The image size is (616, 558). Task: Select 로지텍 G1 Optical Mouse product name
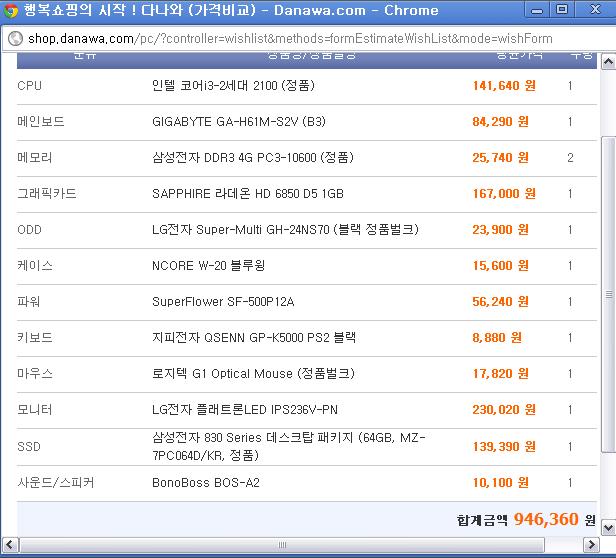pyautogui.click(x=253, y=374)
